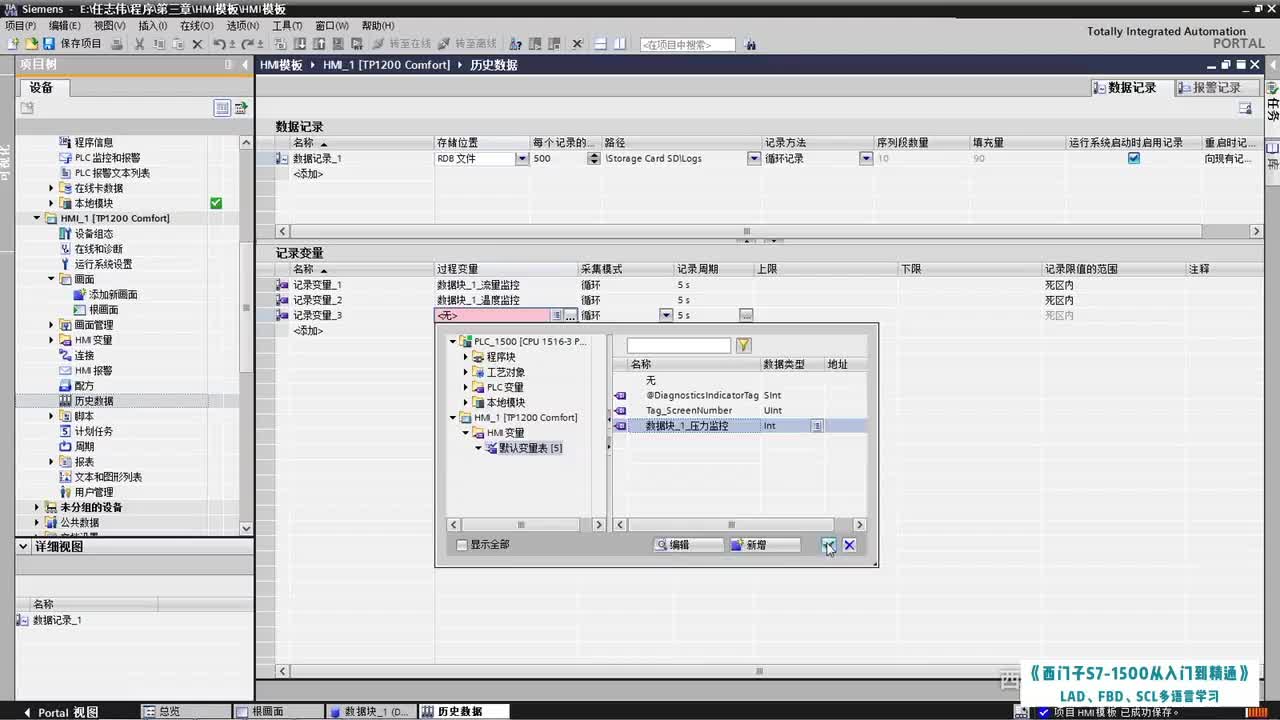Click the stepper for records count 500
The image size is (1280, 720).
[594, 158]
